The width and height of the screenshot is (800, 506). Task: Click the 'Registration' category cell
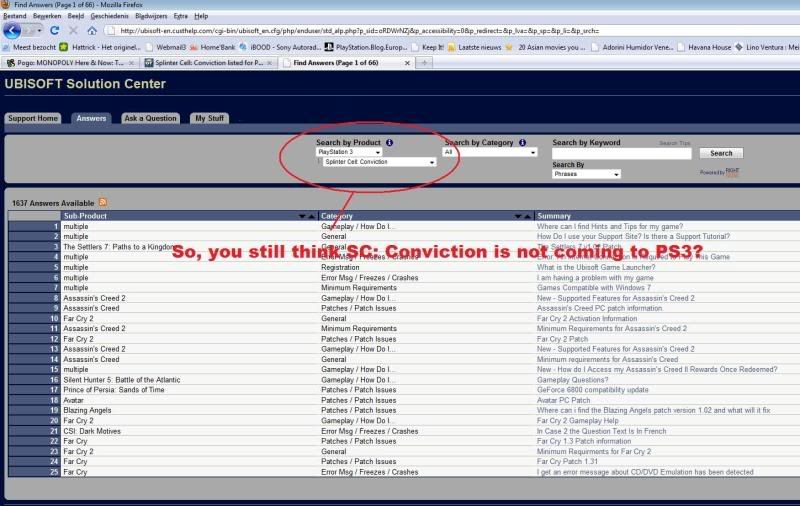click(340, 267)
